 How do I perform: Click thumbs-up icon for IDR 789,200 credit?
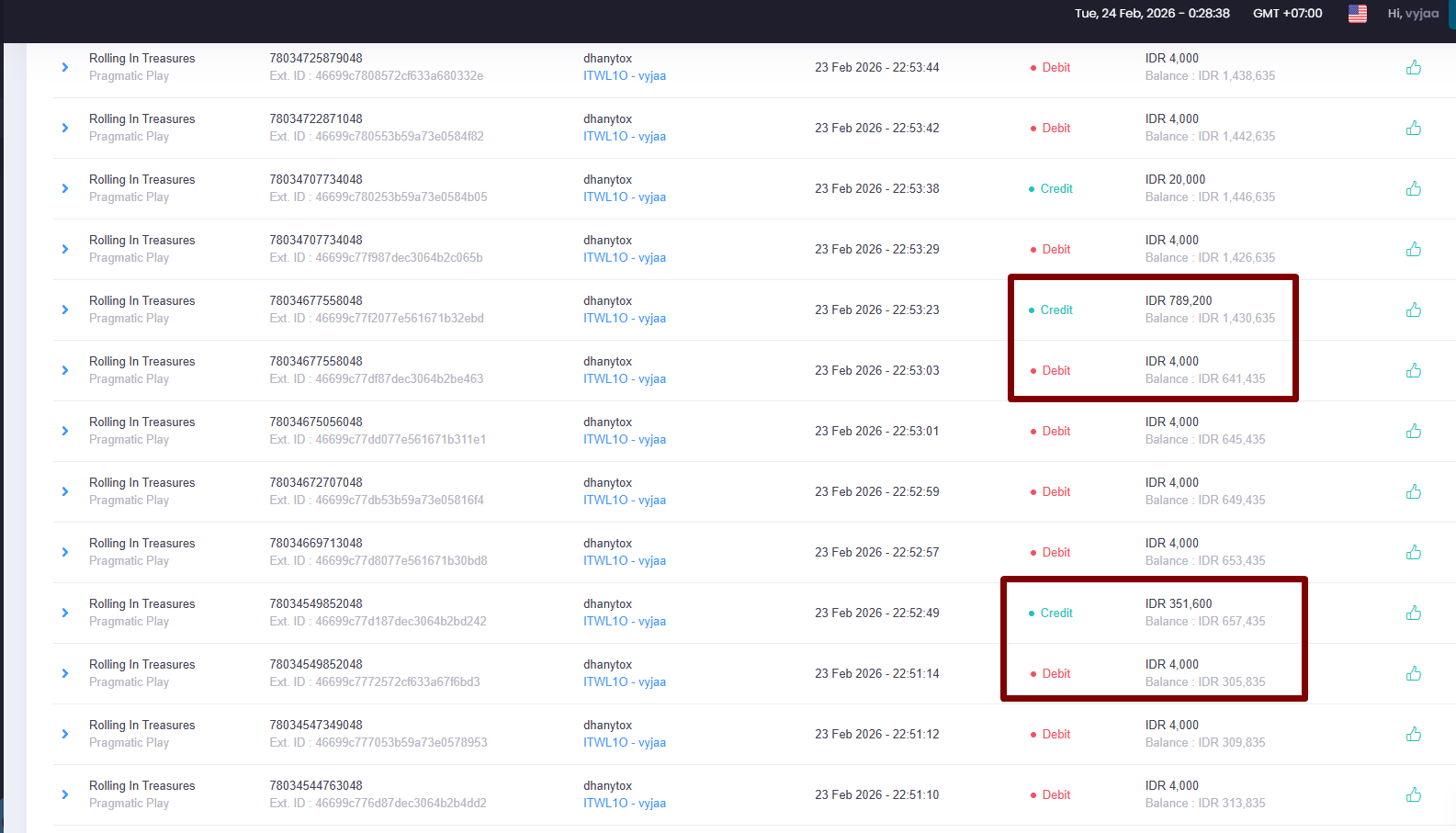pos(1414,310)
